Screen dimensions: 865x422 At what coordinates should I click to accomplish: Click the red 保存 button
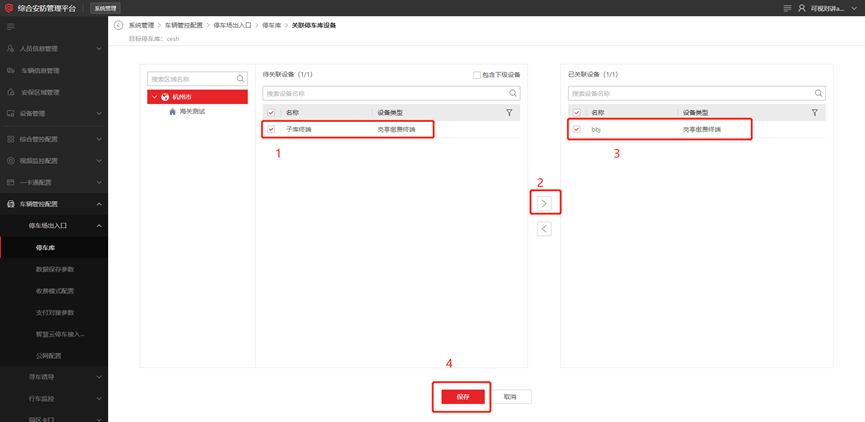[463, 397]
